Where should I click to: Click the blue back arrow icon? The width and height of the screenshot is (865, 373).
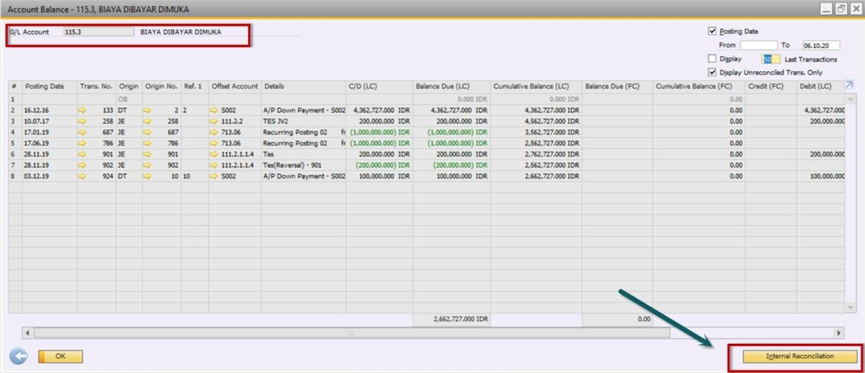pos(19,356)
